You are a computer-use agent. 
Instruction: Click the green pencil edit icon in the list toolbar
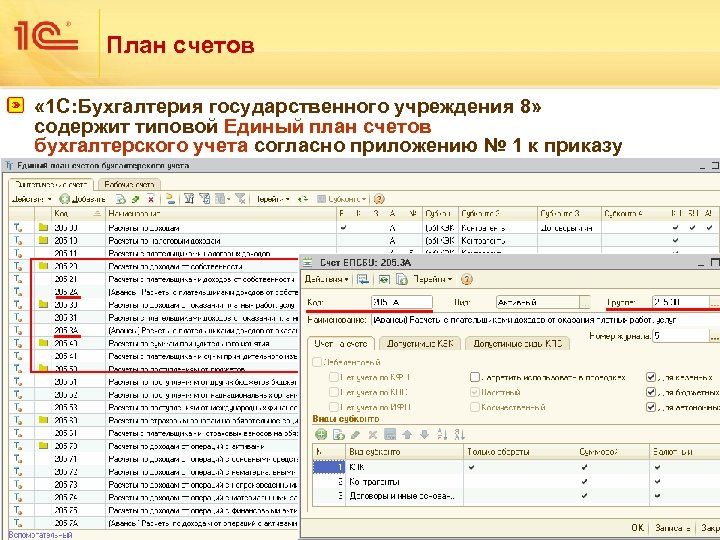pyautogui.click(x=136, y=199)
